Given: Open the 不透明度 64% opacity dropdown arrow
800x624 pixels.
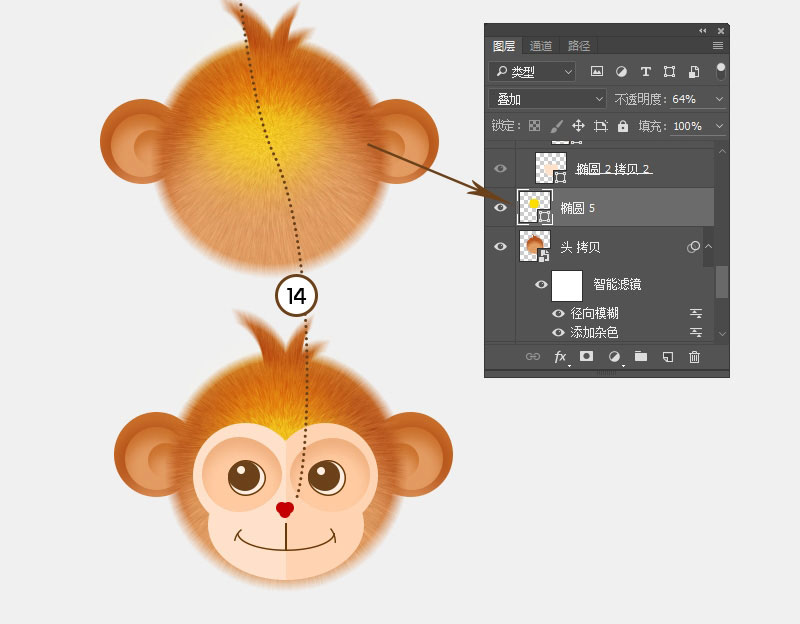Looking at the screenshot, I should click(x=719, y=99).
